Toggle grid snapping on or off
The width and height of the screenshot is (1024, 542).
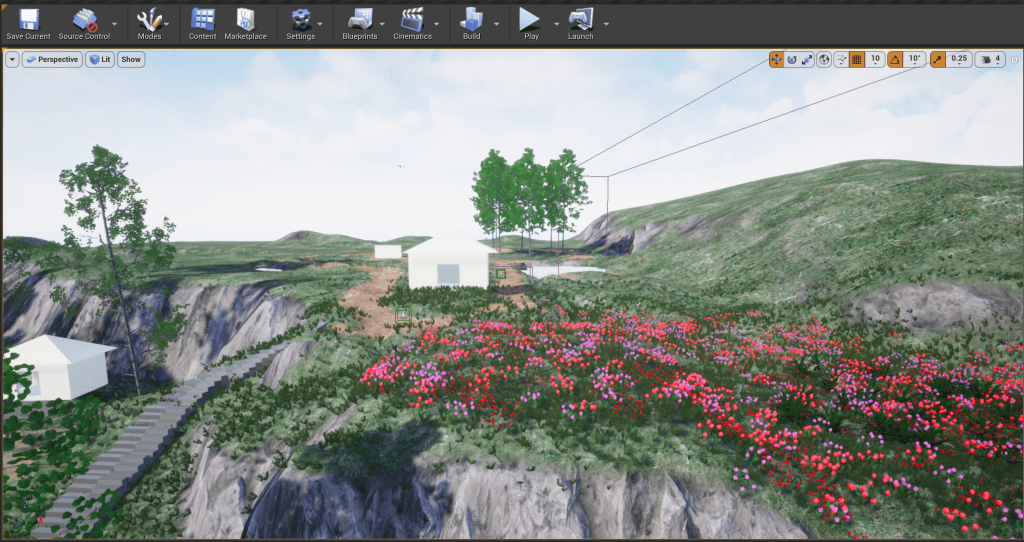click(x=857, y=59)
